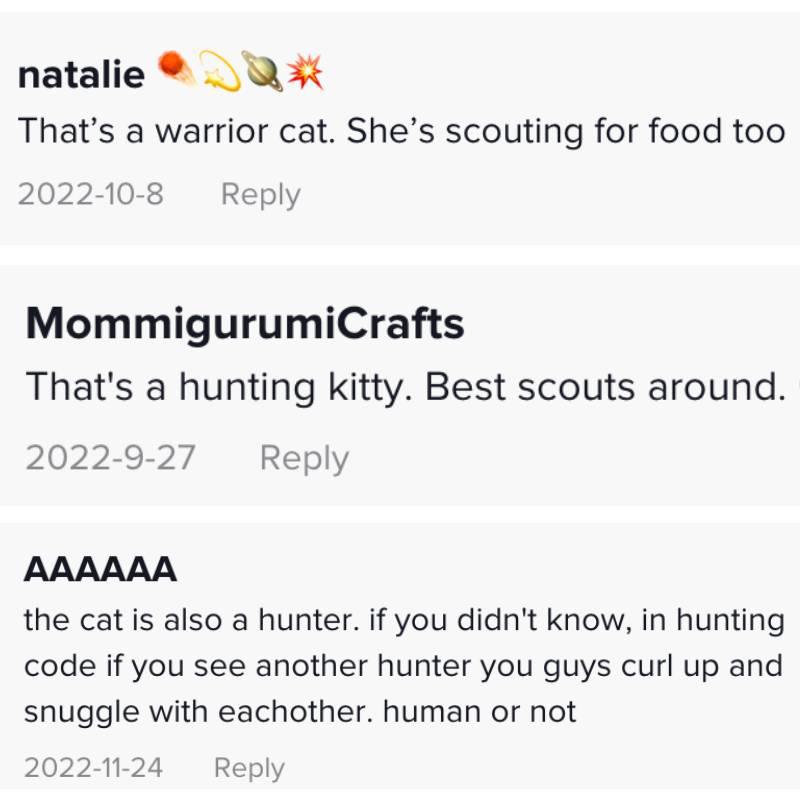The image size is (800, 800).
Task: Reply to the MommigurumiCrafts comment
Action: click(304, 458)
